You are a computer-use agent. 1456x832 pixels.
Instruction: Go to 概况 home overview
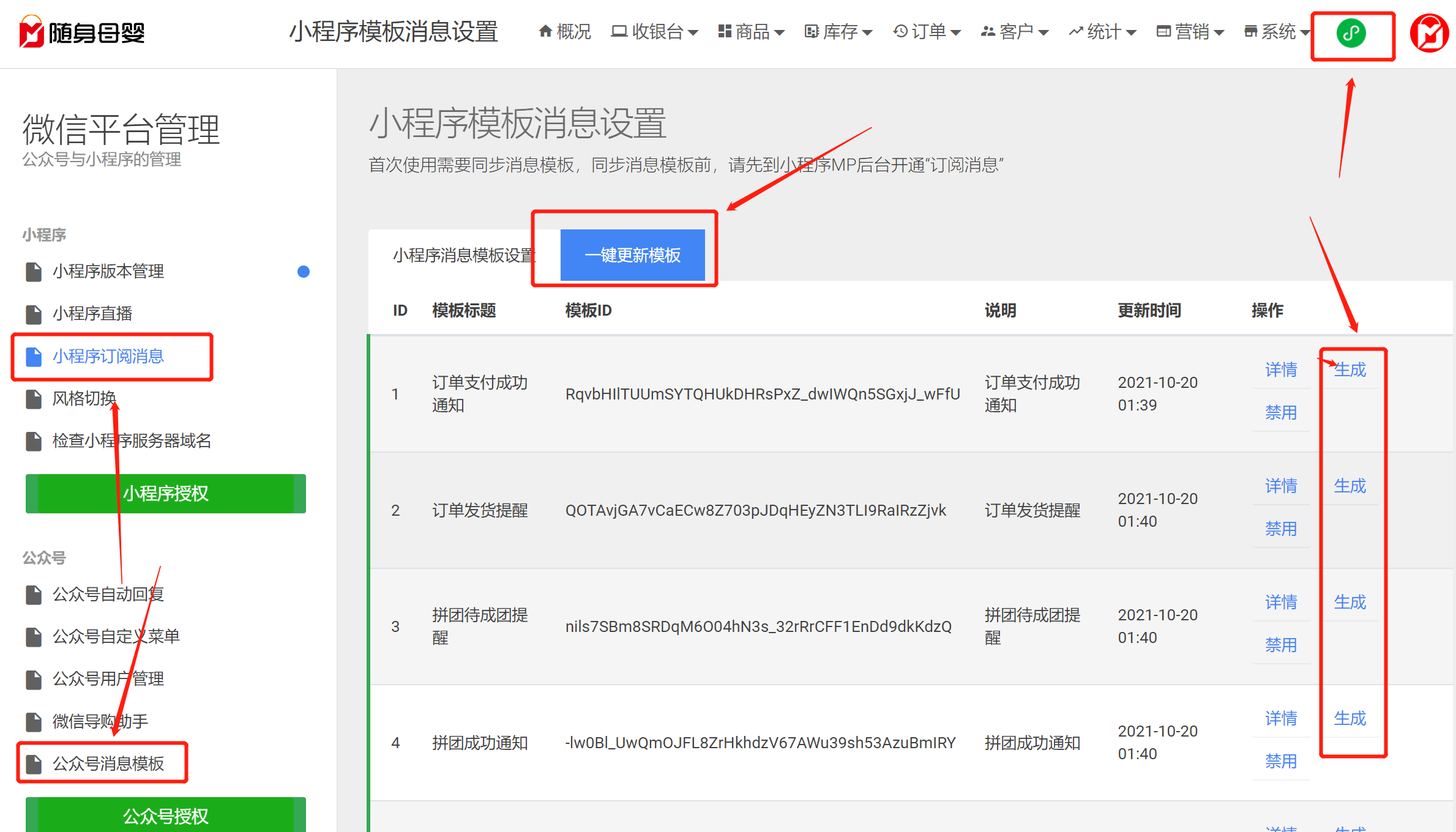(x=565, y=31)
